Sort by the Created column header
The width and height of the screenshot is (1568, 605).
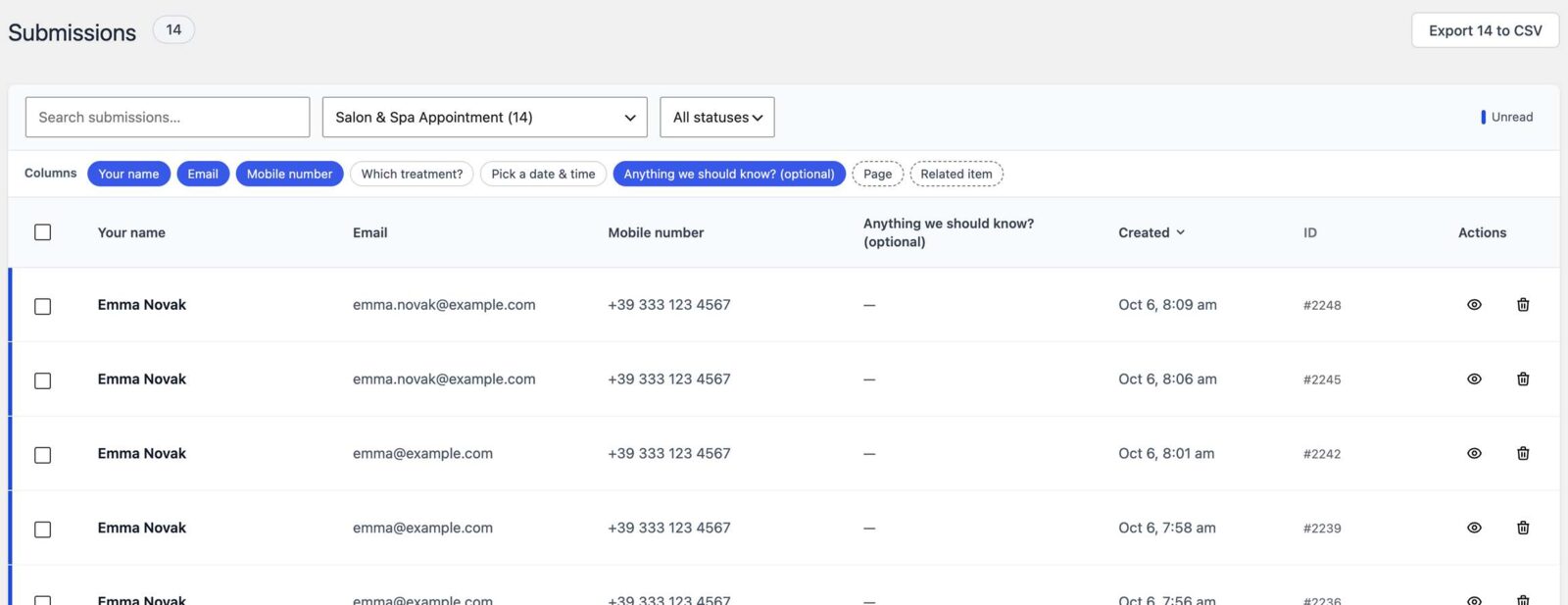[1151, 232]
